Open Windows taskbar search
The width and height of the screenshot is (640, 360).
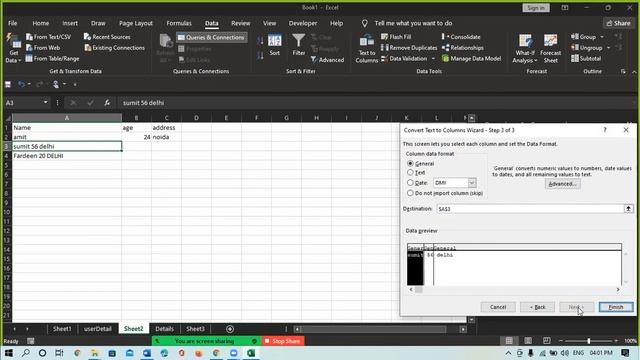pyautogui.click(x=26, y=353)
